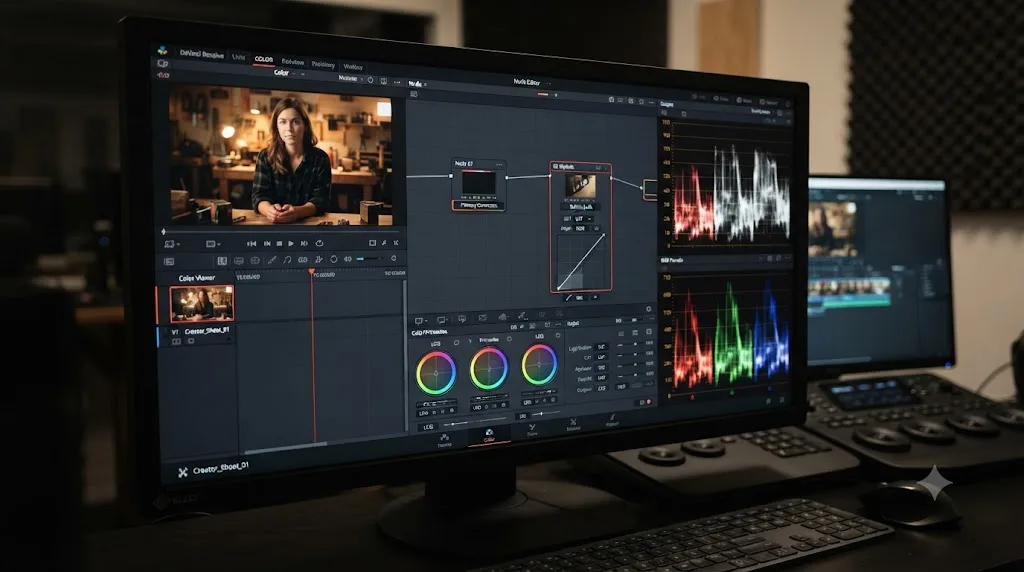Click the timeline horizontal scrollbar
1024x572 pixels.
coord(285,447)
